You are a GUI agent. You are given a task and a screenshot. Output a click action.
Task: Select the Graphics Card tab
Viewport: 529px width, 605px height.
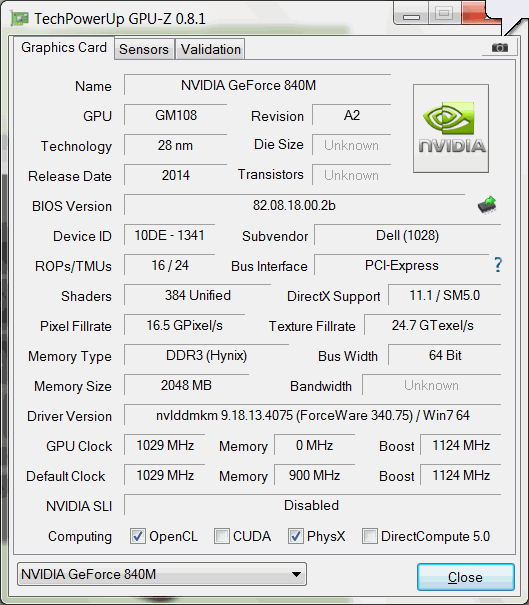click(x=64, y=48)
